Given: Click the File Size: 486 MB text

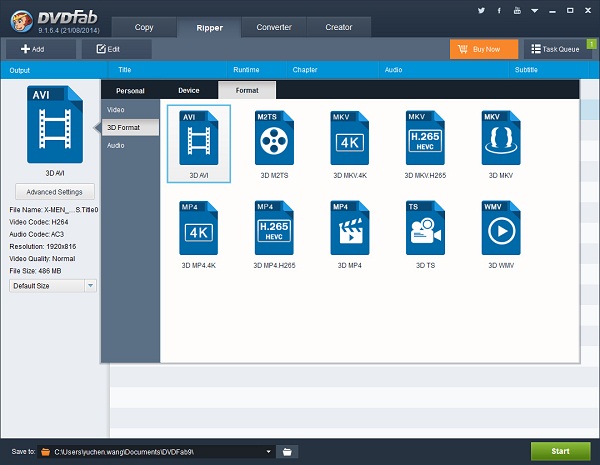Looking at the screenshot, I should pos(35,271).
